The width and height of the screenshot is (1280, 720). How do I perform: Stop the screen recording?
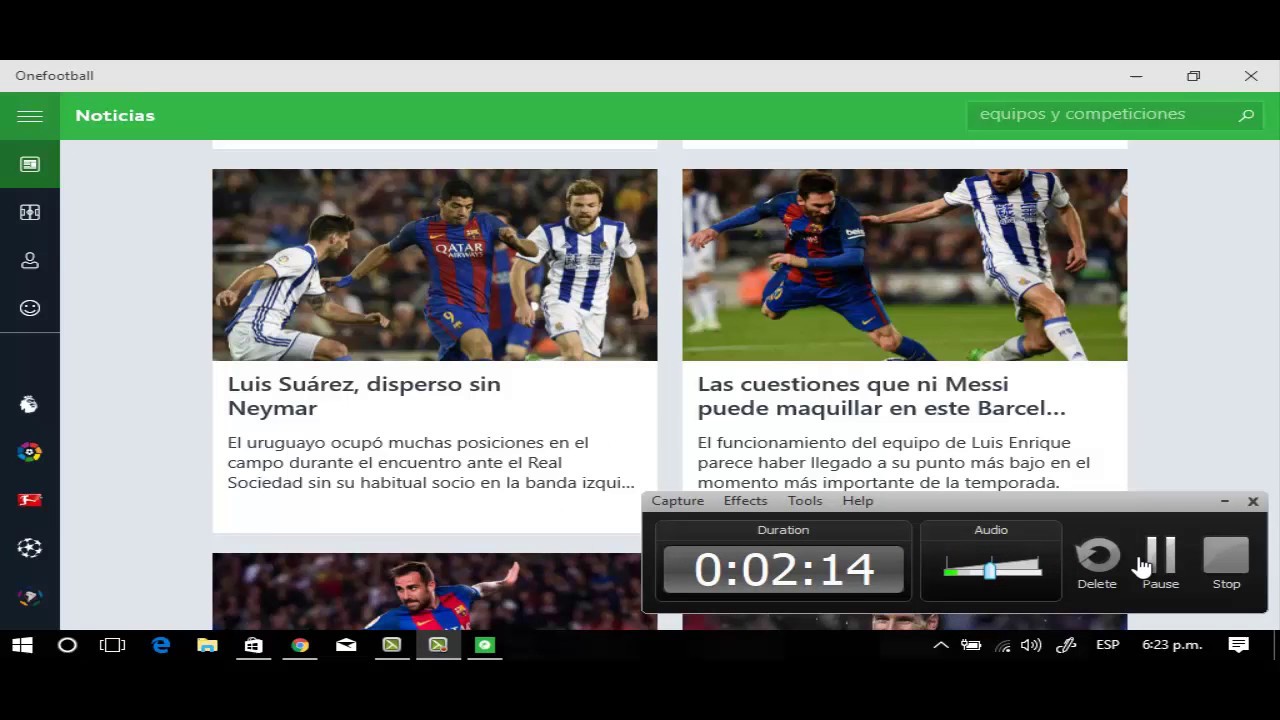click(x=1226, y=563)
